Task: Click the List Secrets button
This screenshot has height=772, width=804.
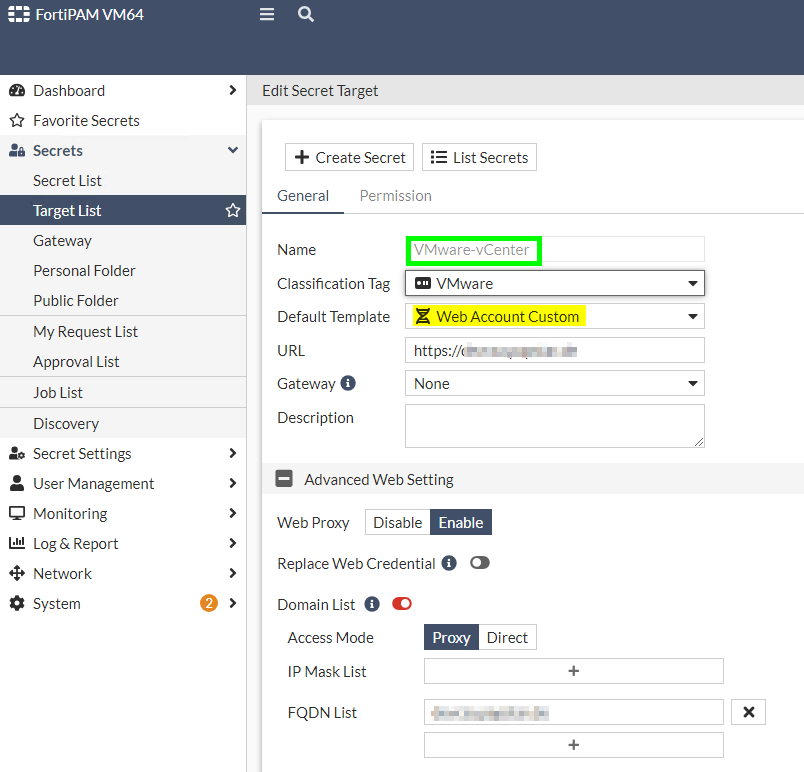Action: coord(479,157)
